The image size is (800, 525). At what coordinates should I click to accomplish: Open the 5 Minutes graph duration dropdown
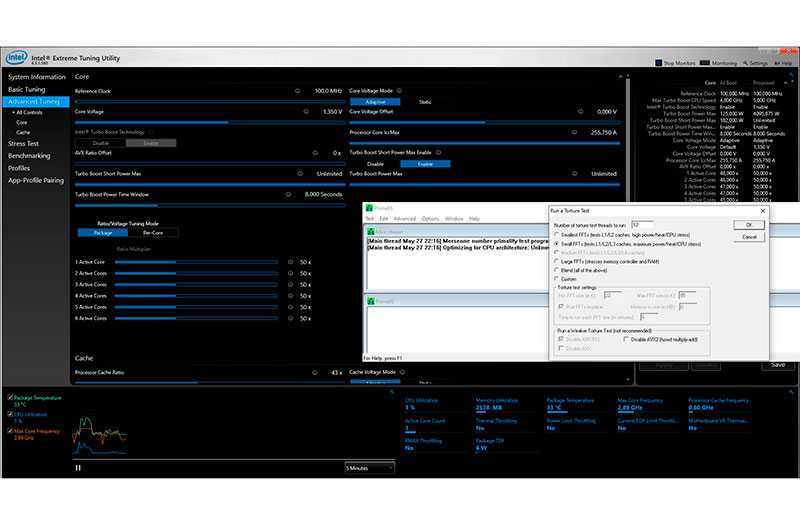[369, 468]
